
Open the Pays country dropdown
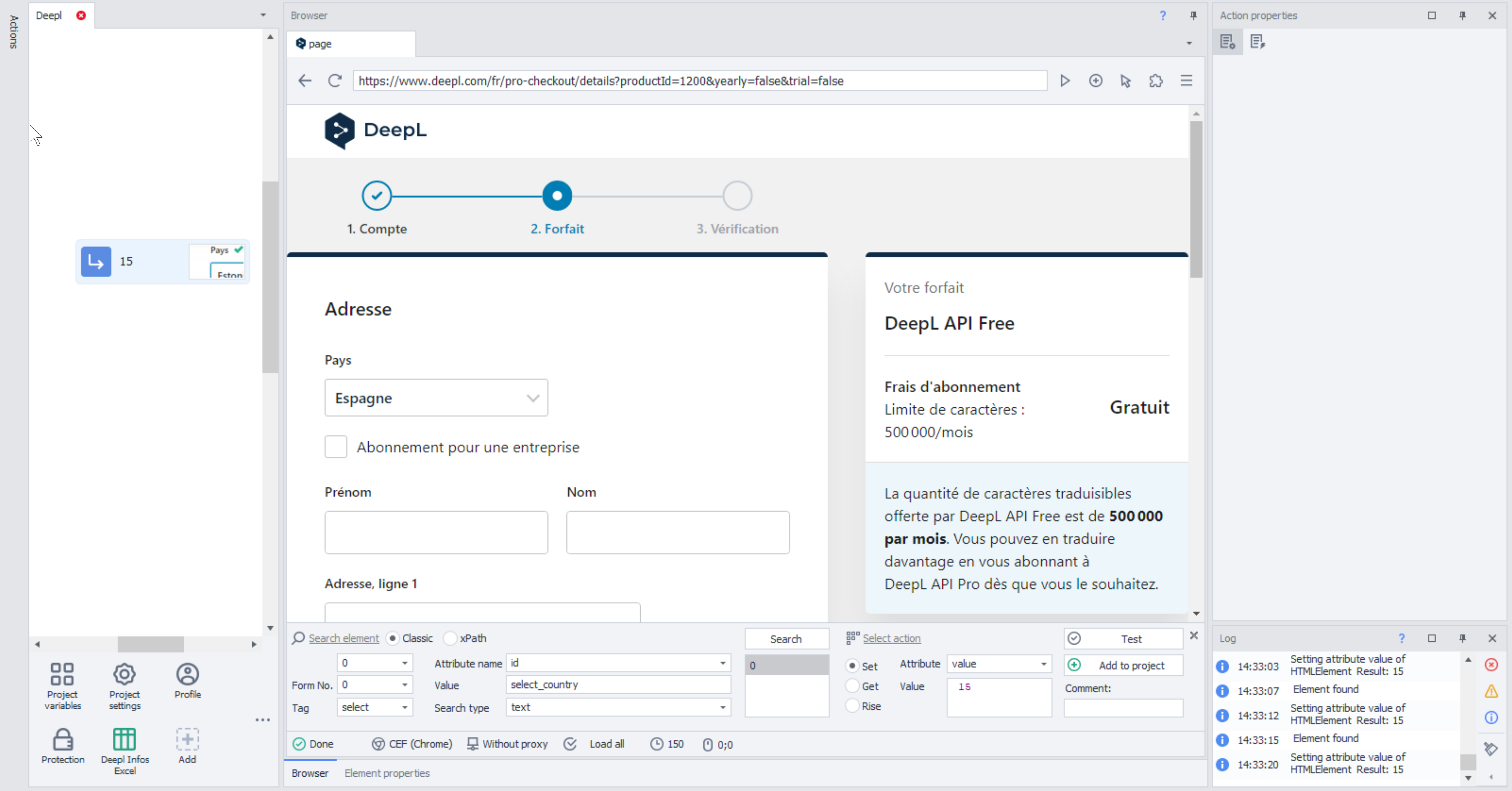click(436, 398)
